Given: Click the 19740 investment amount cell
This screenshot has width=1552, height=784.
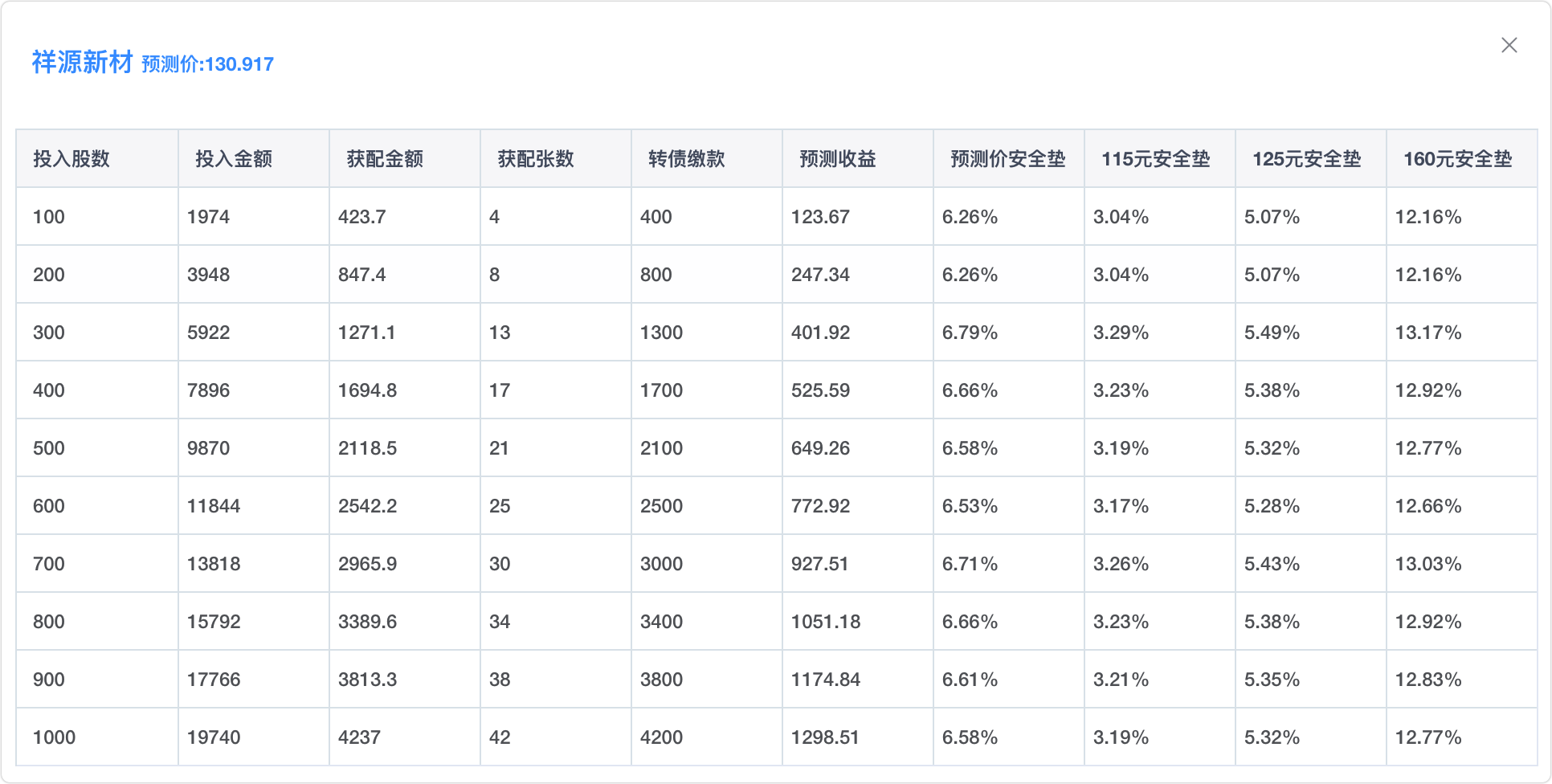Looking at the screenshot, I should [214, 737].
